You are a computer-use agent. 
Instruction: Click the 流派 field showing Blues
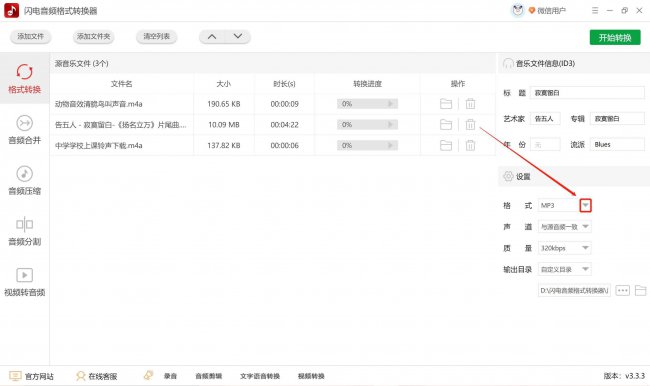pos(617,144)
